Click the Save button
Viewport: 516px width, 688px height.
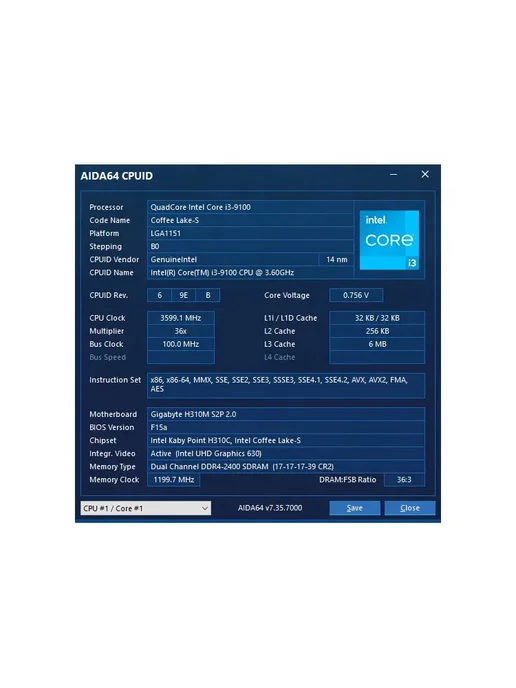pos(355,508)
